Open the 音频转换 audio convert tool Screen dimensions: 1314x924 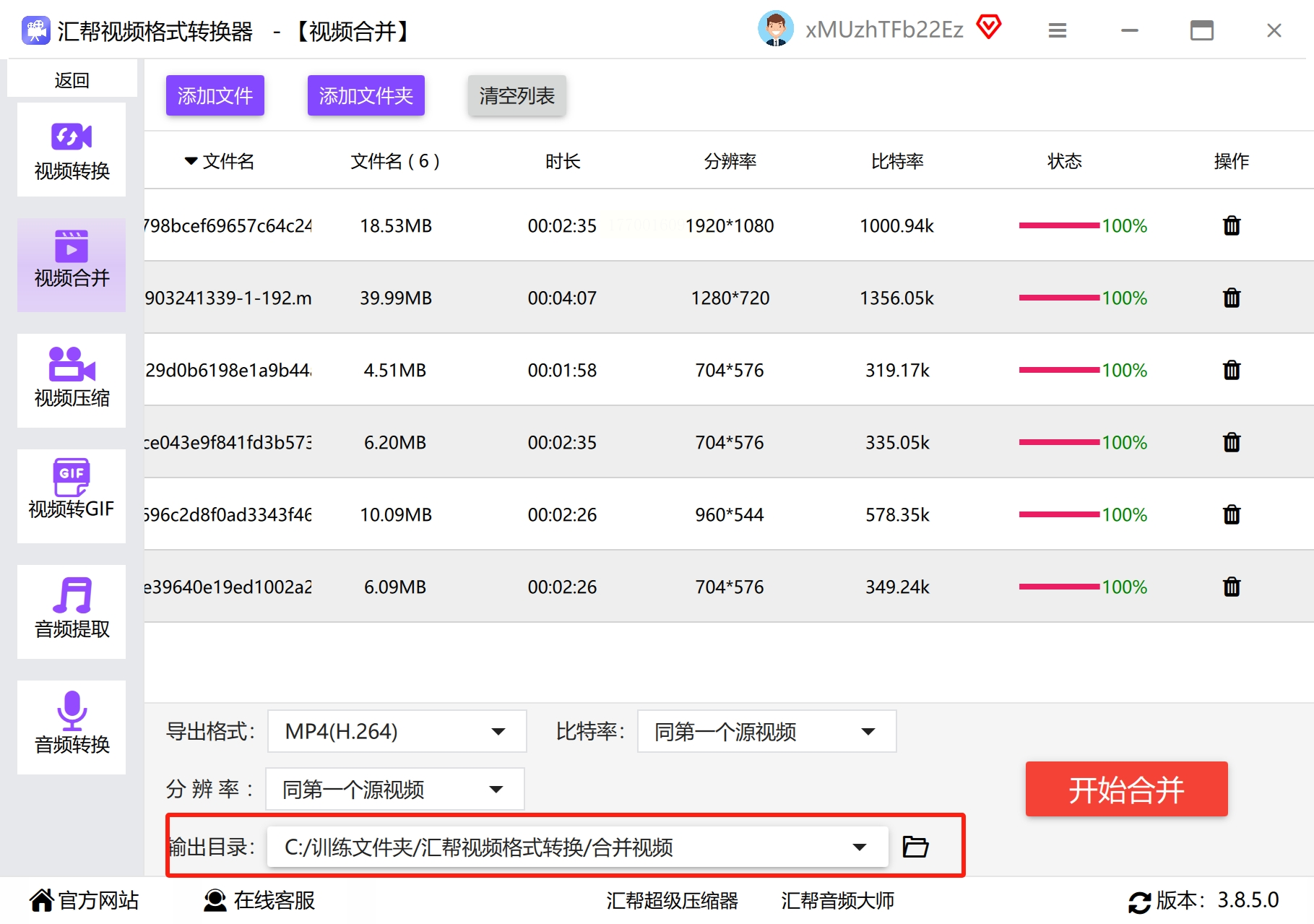pos(72,727)
